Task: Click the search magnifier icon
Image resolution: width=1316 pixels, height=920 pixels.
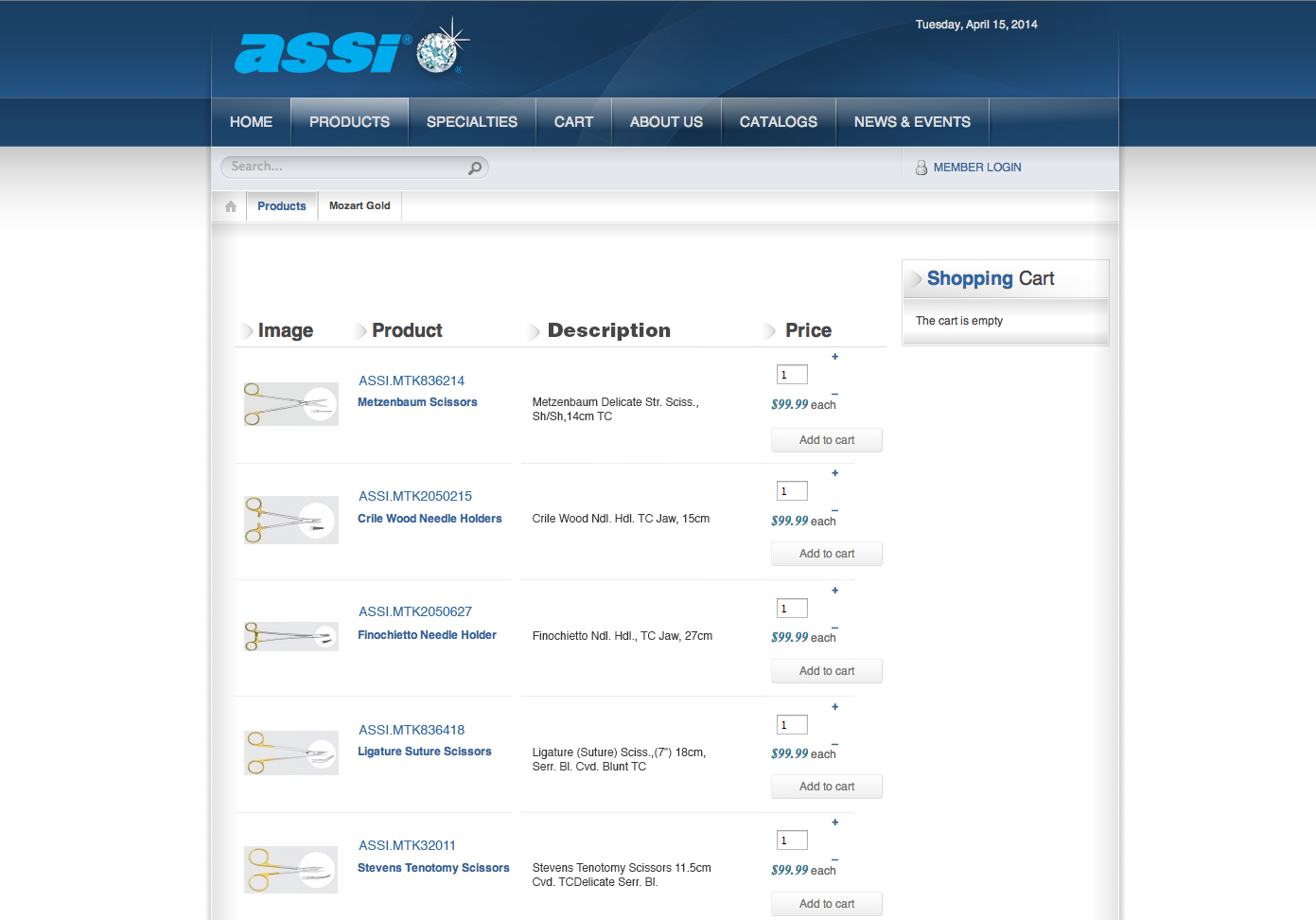Action: (475, 168)
